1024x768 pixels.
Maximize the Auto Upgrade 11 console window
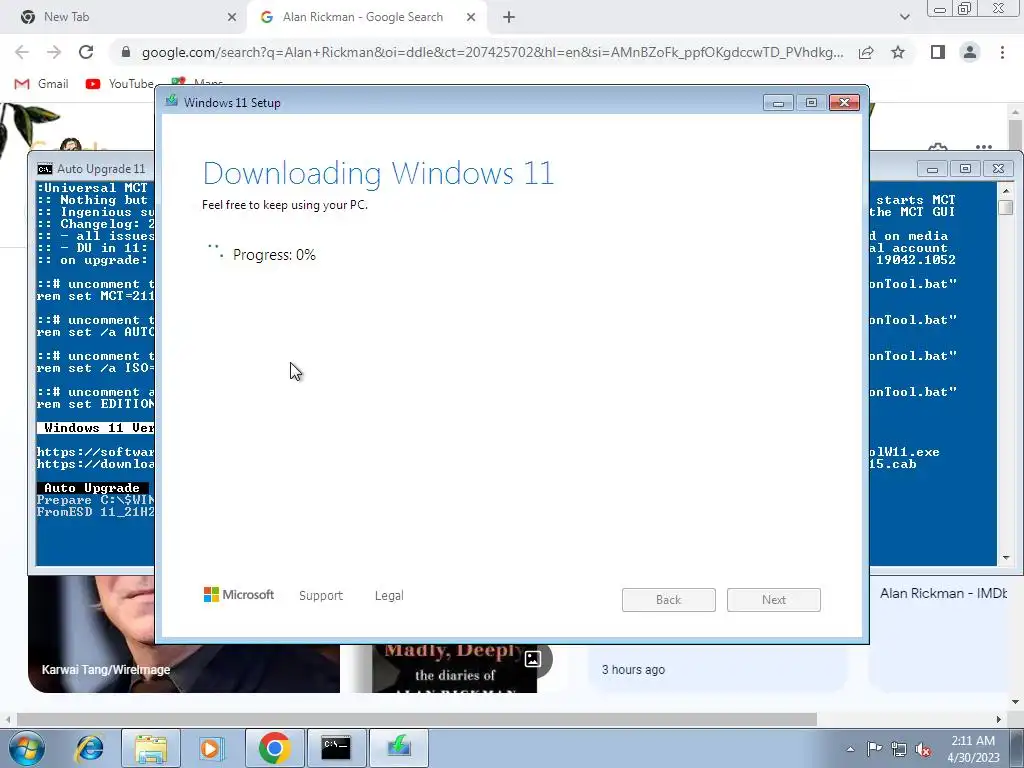click(x=965, y=169)
